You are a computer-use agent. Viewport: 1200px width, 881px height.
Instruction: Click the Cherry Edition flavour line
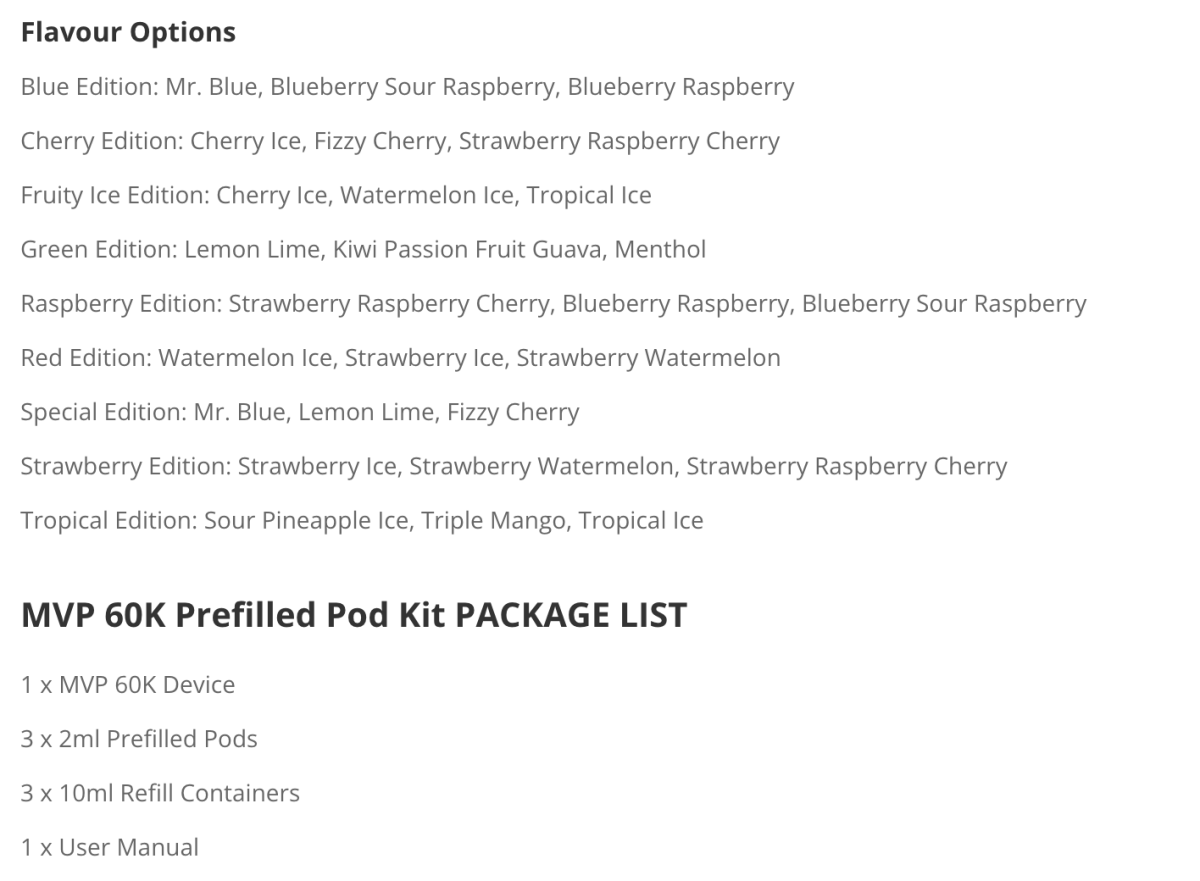click(x=400, y=142)
